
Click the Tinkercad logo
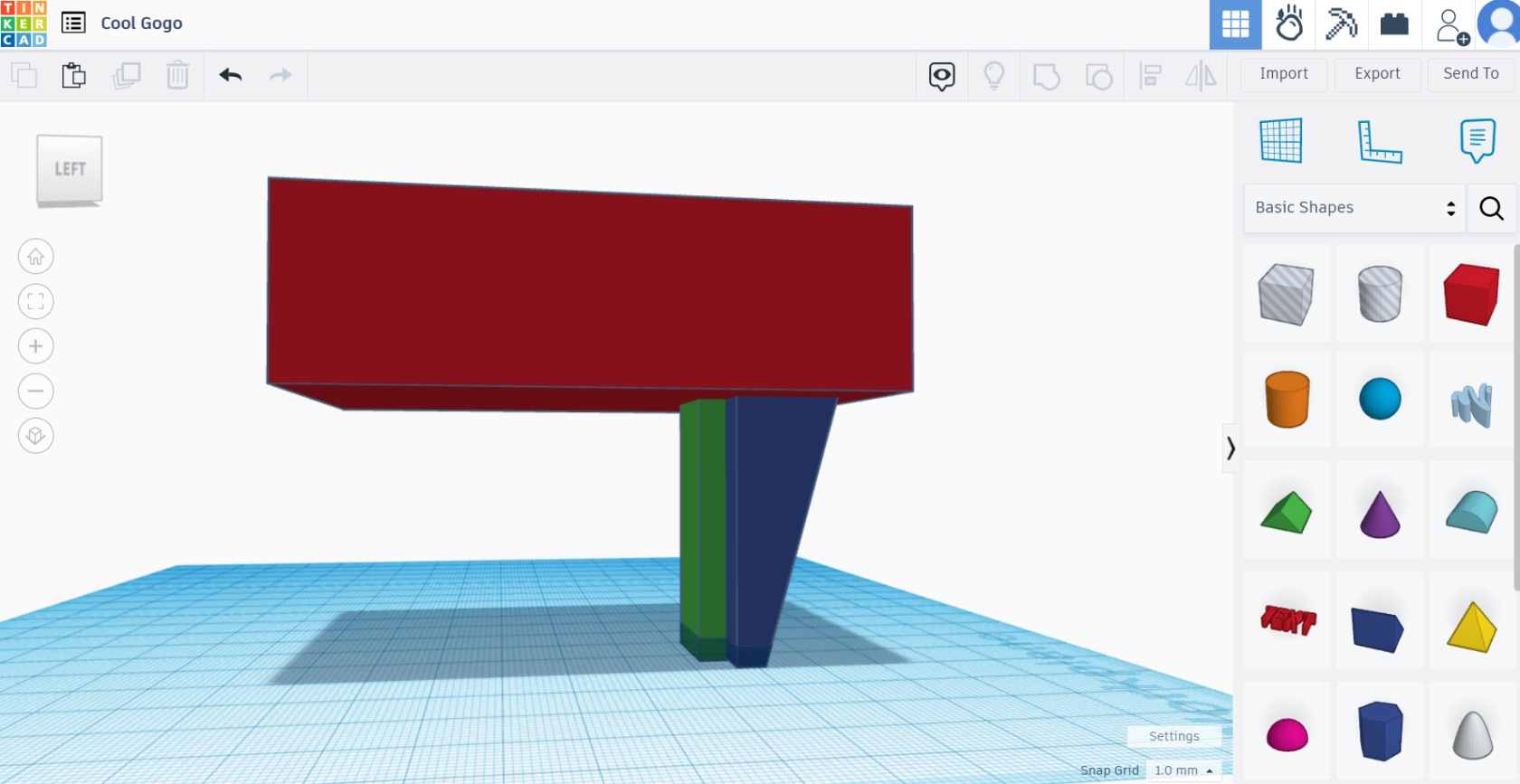[x=24, y=24]
